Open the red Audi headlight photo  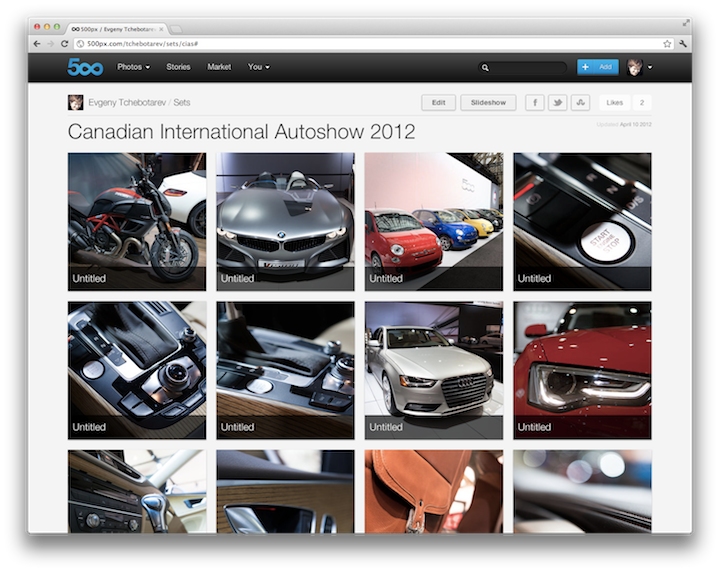tap(582, 370)
